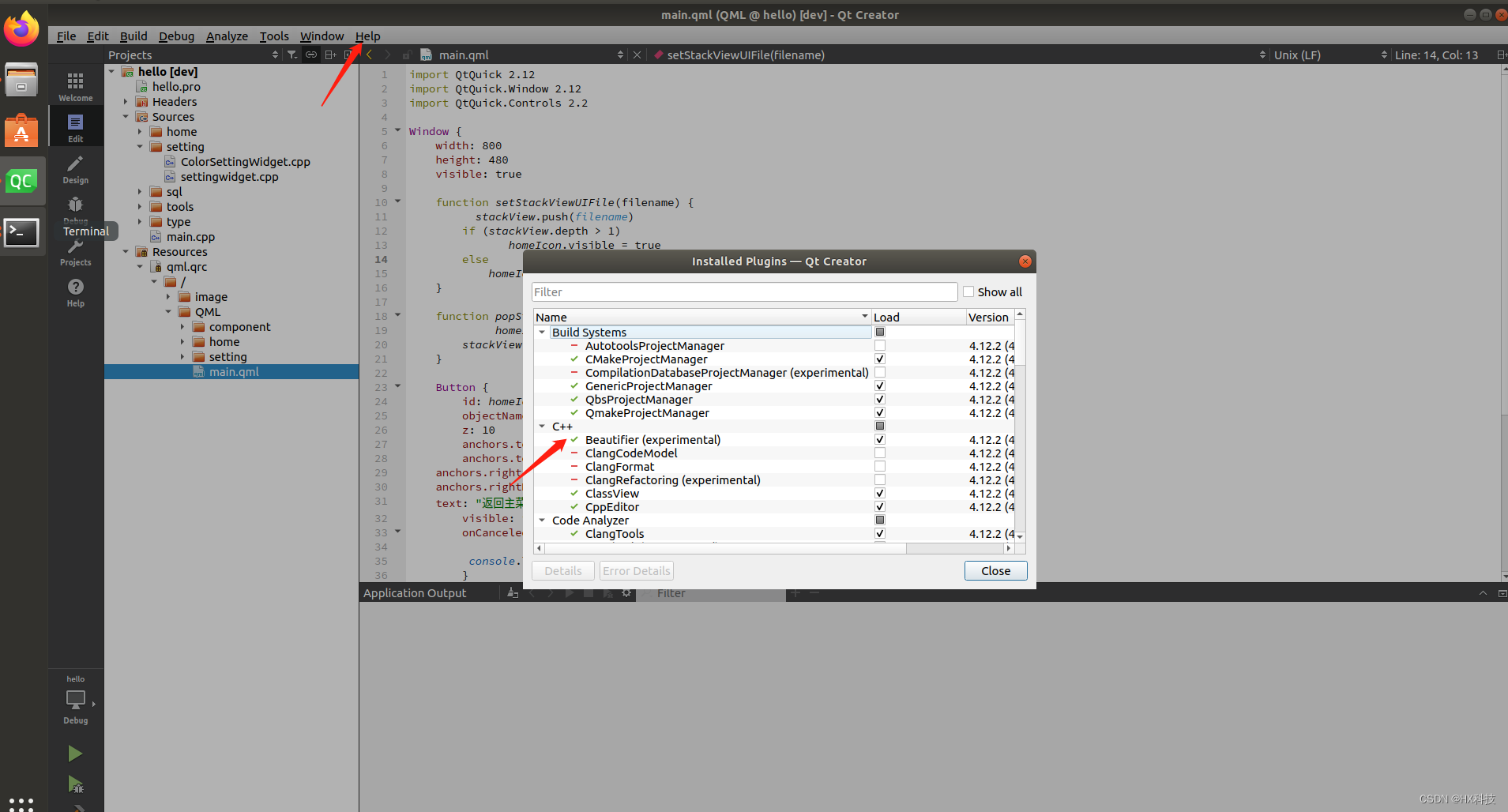
Task: Enable AutotoolsProjectManager load checkbox
Action: (x=880, y=346)
